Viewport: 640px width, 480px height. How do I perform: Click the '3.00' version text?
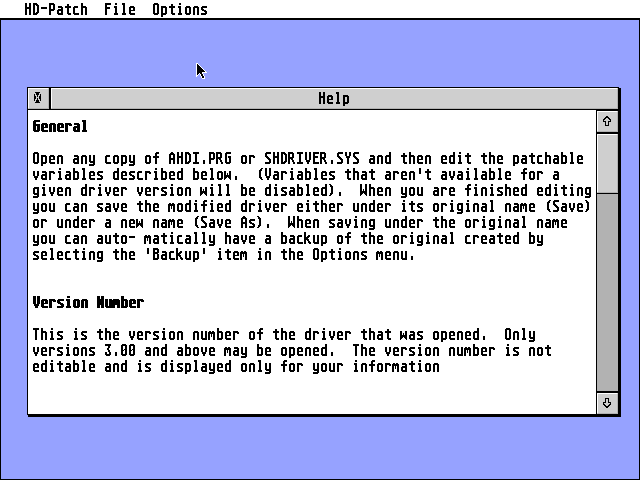[x=120, y=351]
